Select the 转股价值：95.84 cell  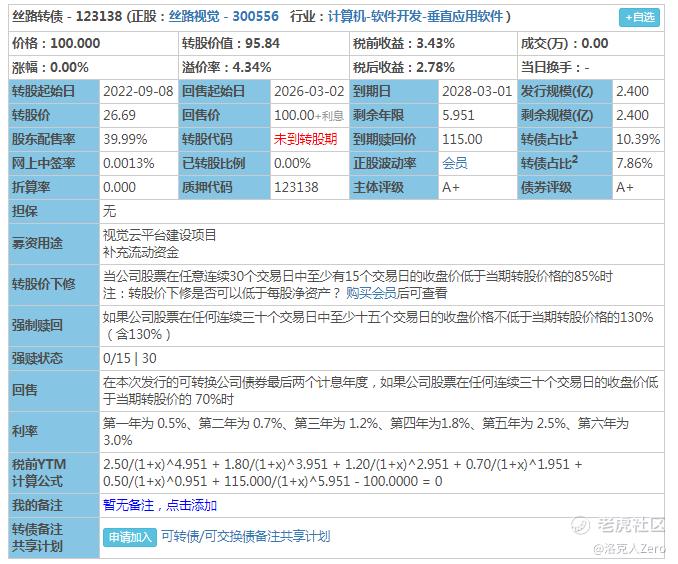click(x=264, y=43)
